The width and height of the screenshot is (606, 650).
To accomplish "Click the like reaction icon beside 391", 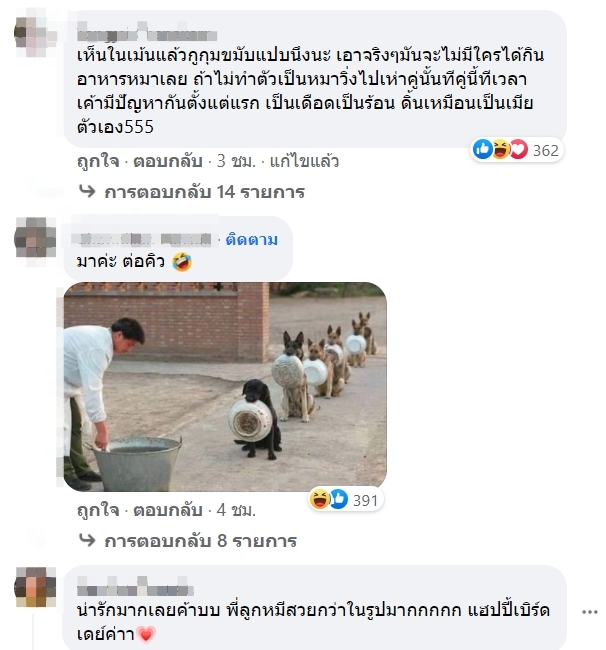I will tap(338, 499).
